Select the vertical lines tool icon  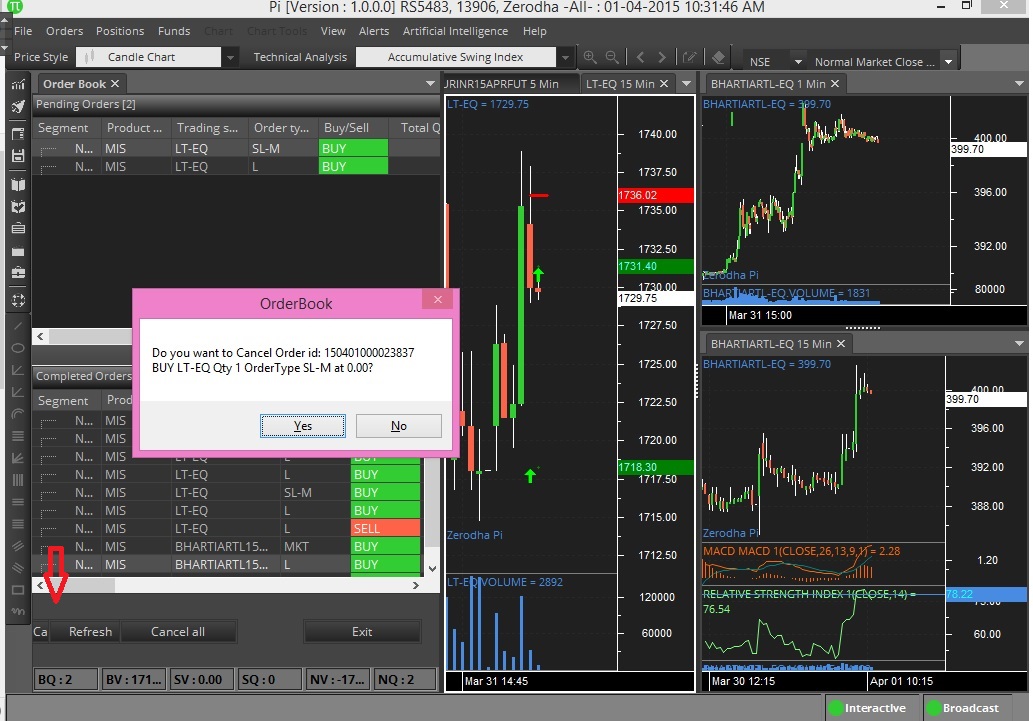(18, 480)
